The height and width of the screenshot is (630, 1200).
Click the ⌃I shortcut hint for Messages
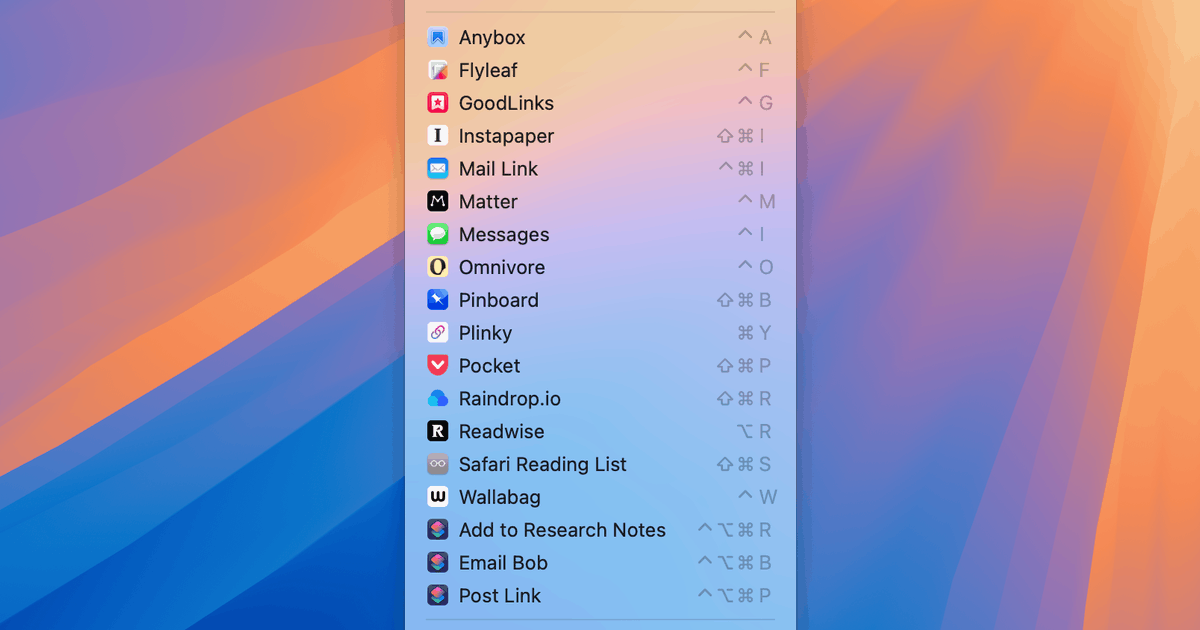pos(751,235)
